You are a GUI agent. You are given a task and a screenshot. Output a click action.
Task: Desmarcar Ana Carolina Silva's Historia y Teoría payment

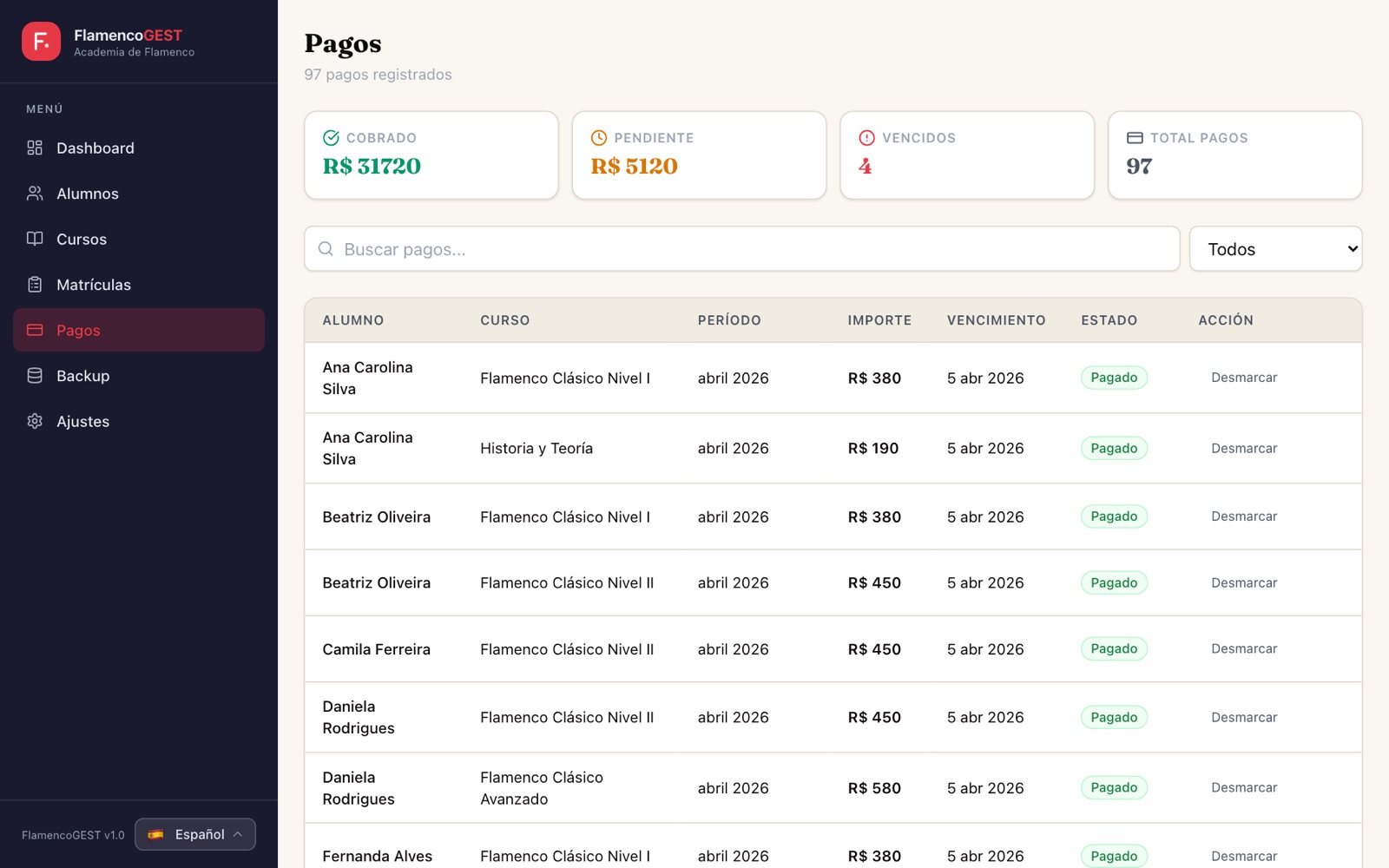click(1244, 448)
